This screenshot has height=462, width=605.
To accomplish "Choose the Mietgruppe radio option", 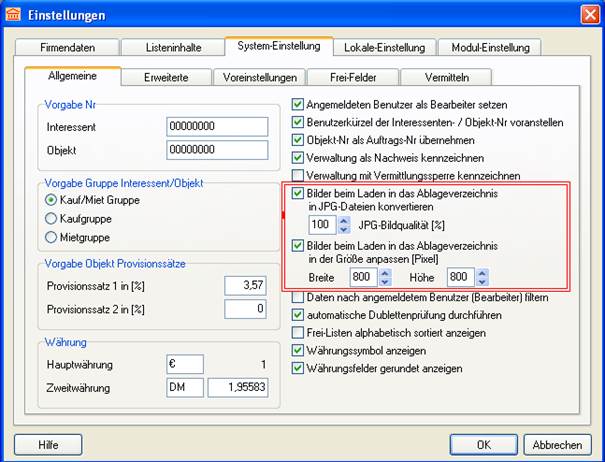I will tap(51, 237).
